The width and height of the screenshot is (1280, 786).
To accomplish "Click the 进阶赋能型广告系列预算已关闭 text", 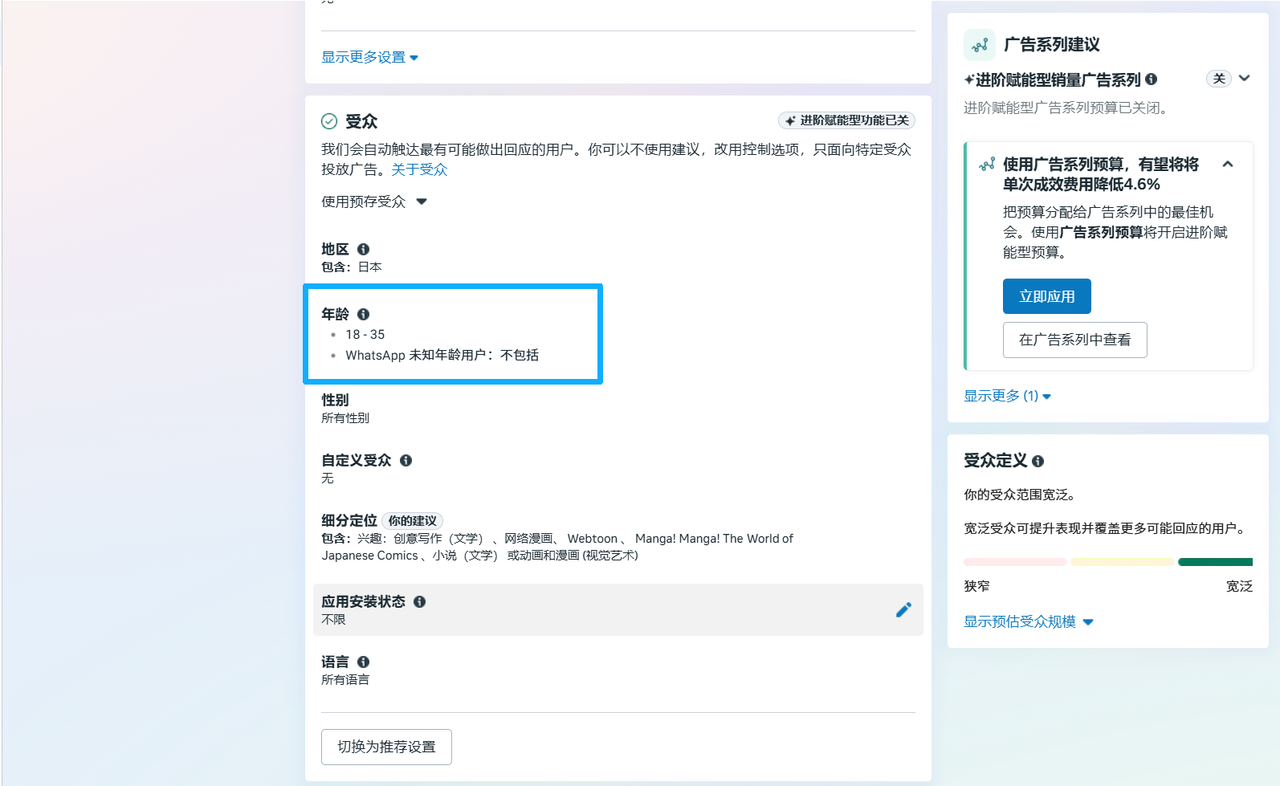I will [x=1065, y=108].
